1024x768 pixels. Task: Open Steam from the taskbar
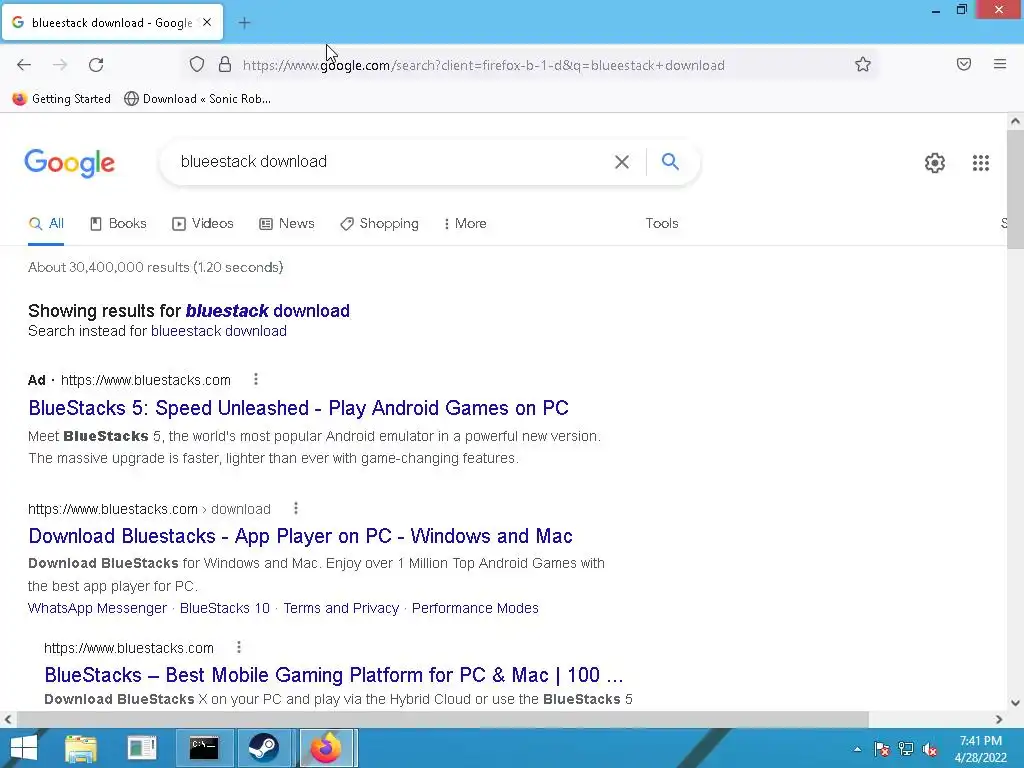click(264, 748)
